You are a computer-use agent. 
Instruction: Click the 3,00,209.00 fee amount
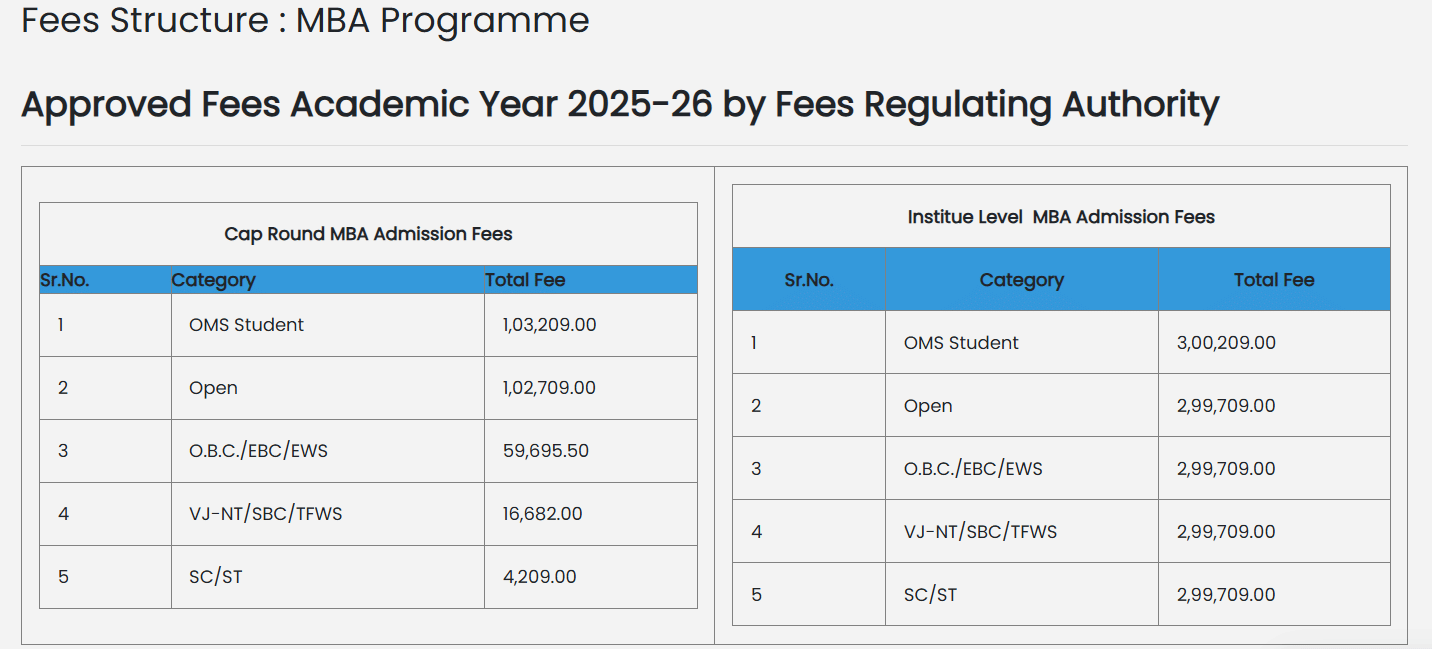(x=1226, y=342)
